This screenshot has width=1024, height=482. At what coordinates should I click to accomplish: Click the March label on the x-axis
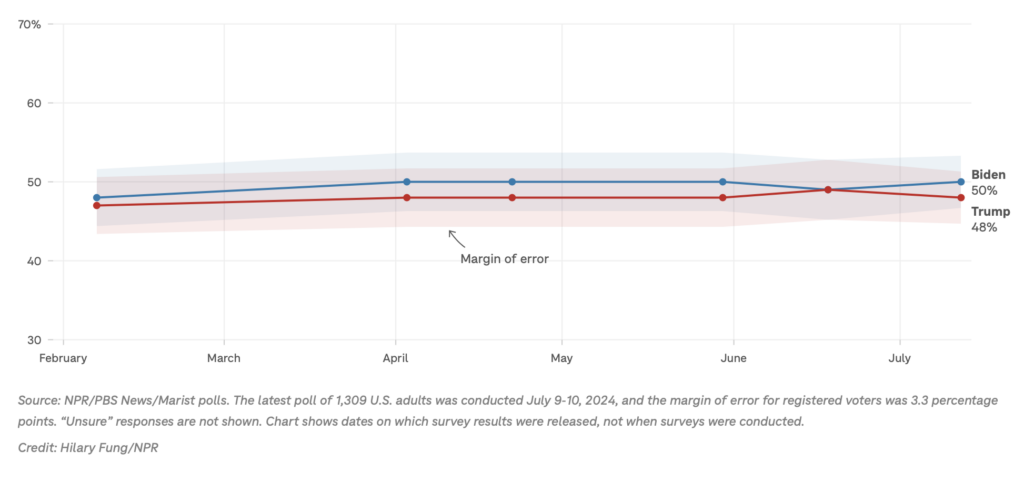(x=223, y=357)
